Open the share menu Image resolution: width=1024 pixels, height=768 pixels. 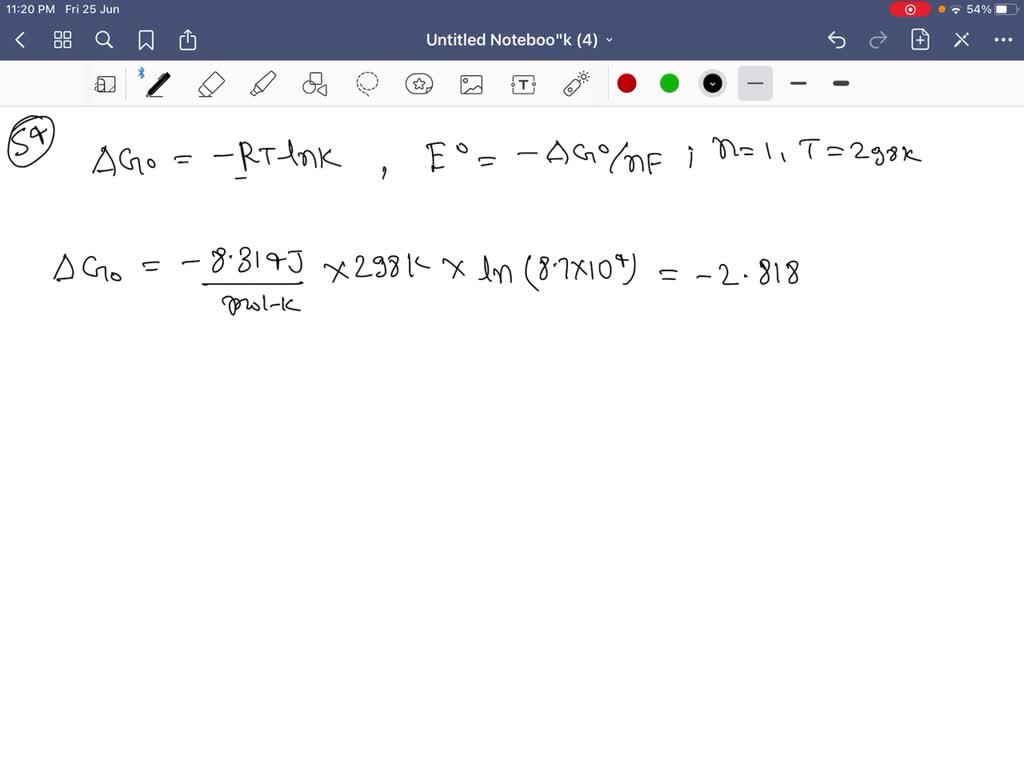188,40
